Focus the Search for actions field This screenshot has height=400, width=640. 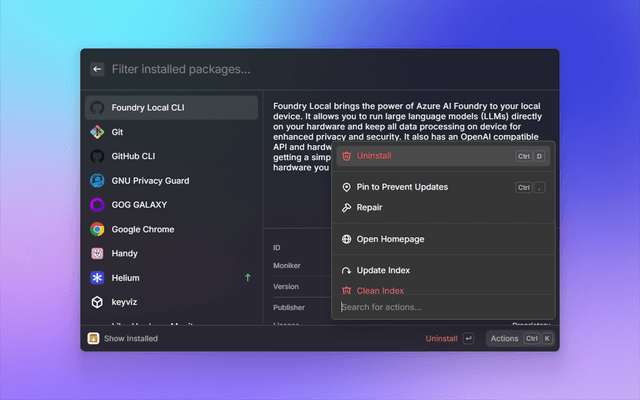[x=443, y=307]
